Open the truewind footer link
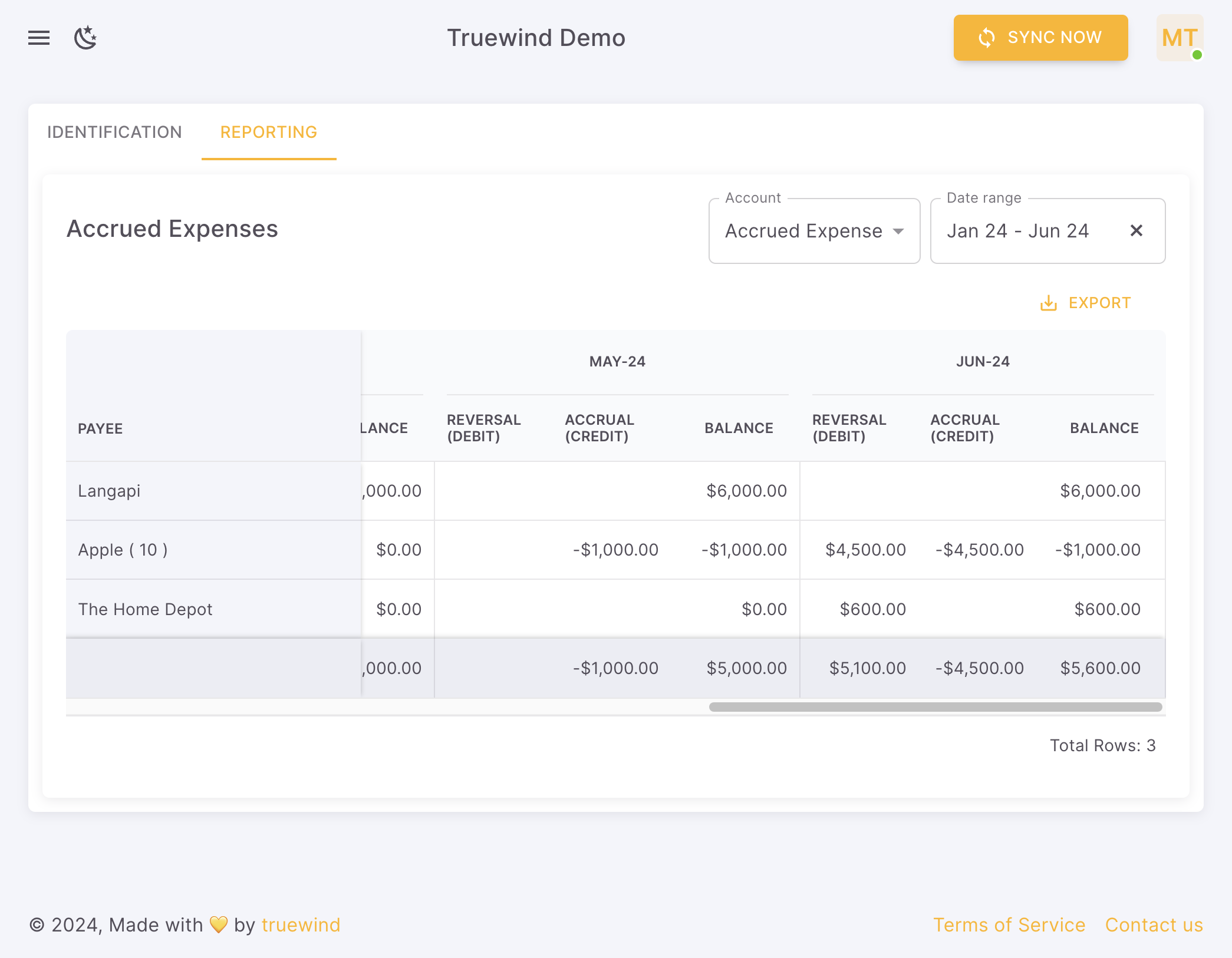 tap(301, 925)
